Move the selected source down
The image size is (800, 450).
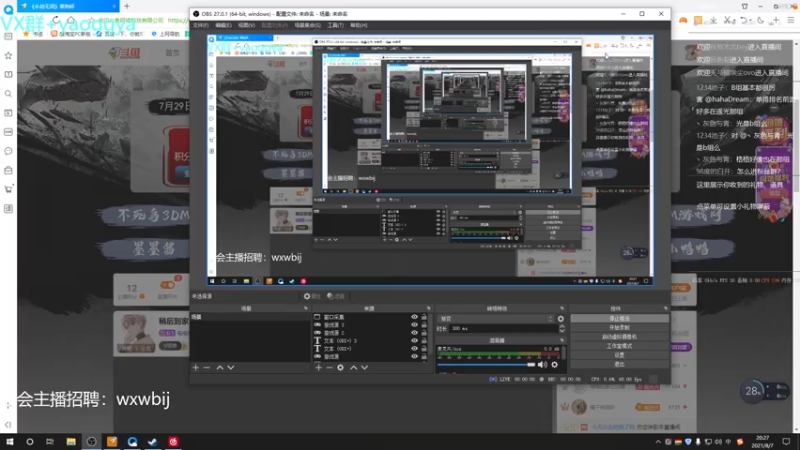pos(364,367)
